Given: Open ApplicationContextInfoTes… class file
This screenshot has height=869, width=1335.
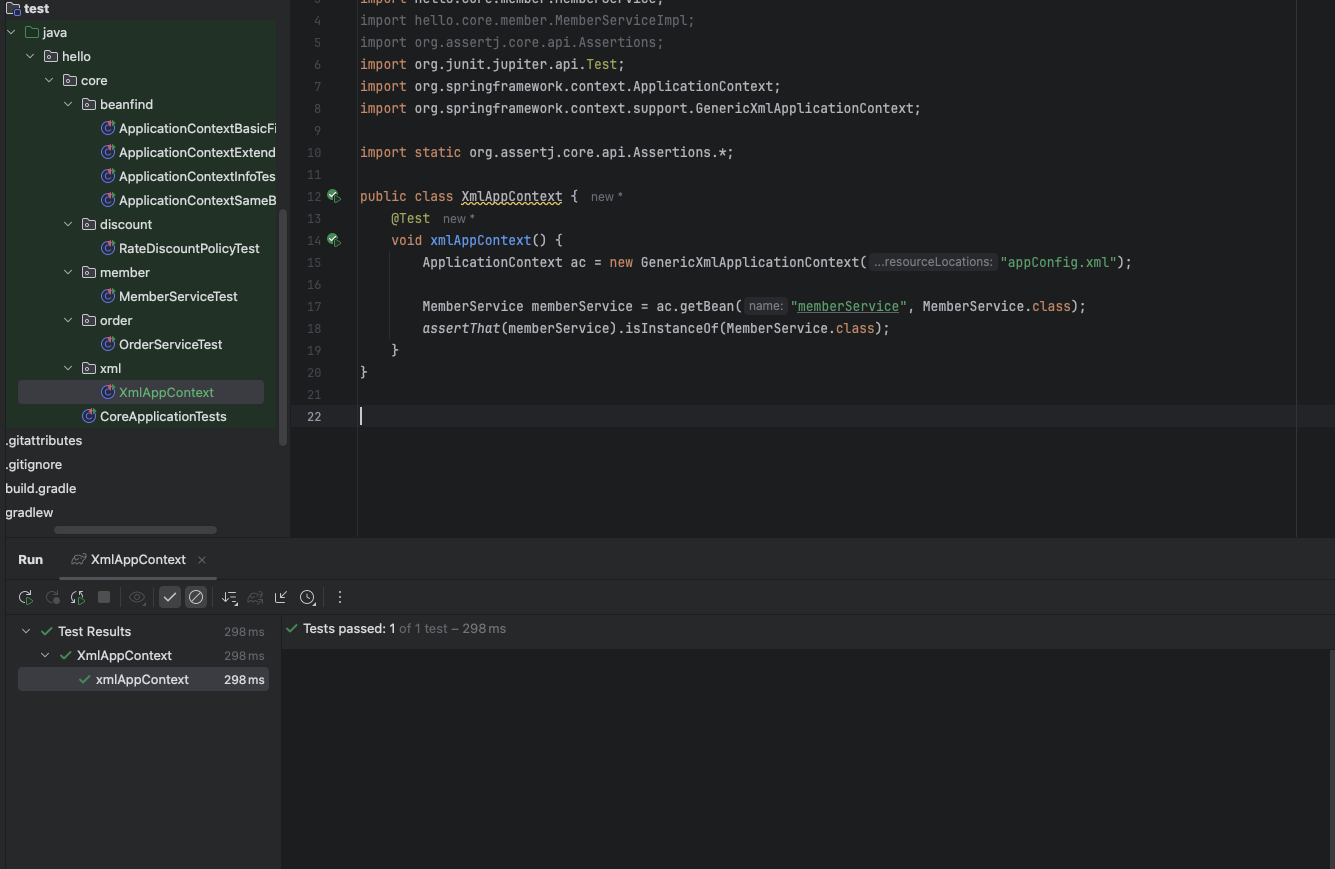Looking at the screenshot, I should (197, 177).
